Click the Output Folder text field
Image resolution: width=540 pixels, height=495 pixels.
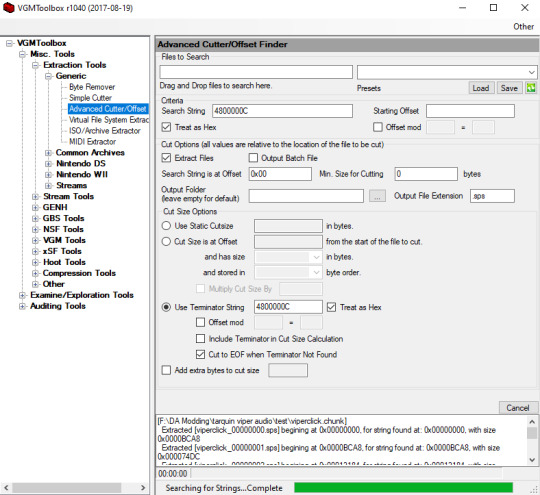(306, 196)
